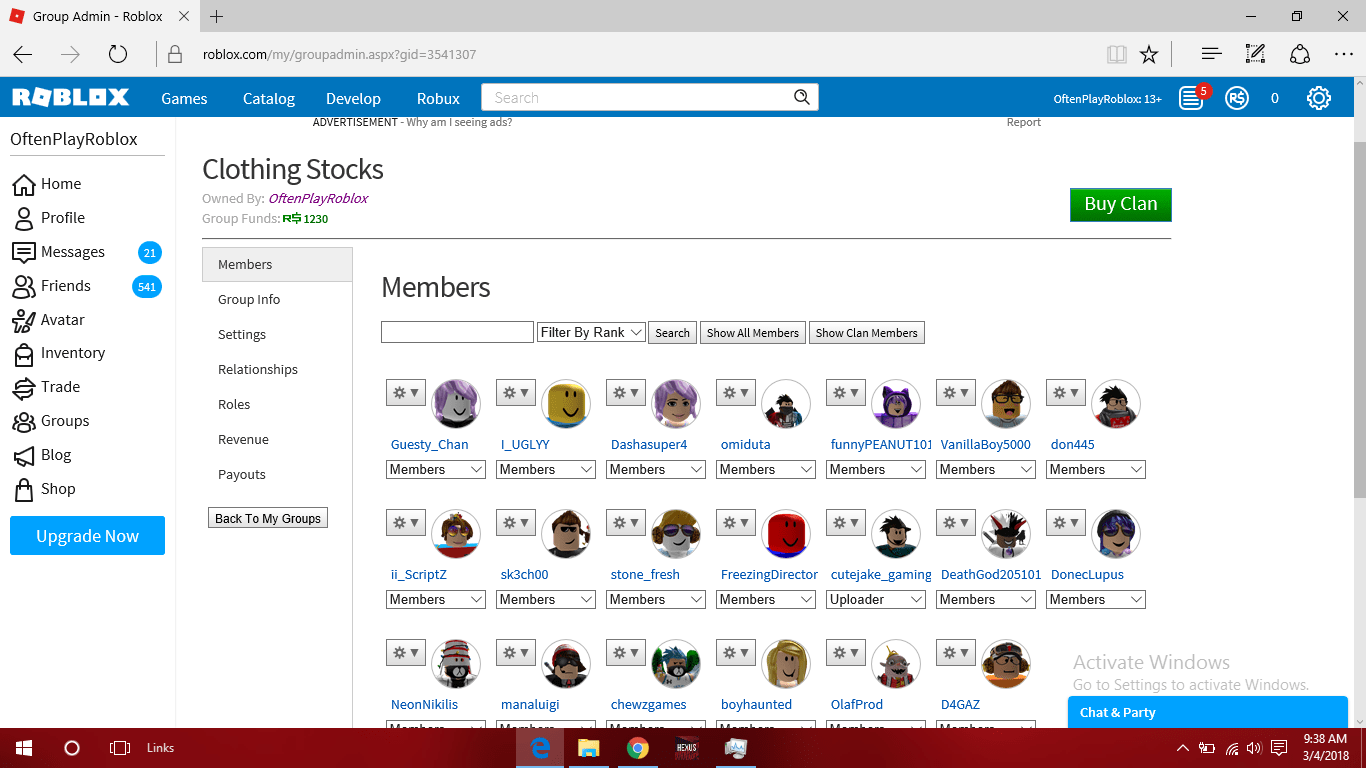1366x768 pixels.
Task: Switch to the Roles tab
Action: pyautogui.click(x=277, y=405)
